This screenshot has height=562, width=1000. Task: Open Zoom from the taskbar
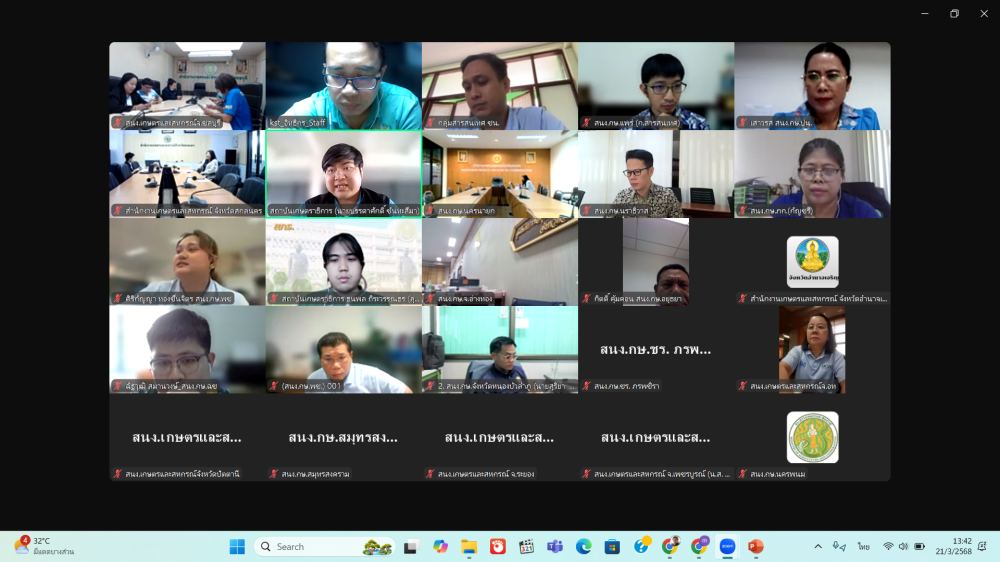pyautogui.click(x=727, y=546)
